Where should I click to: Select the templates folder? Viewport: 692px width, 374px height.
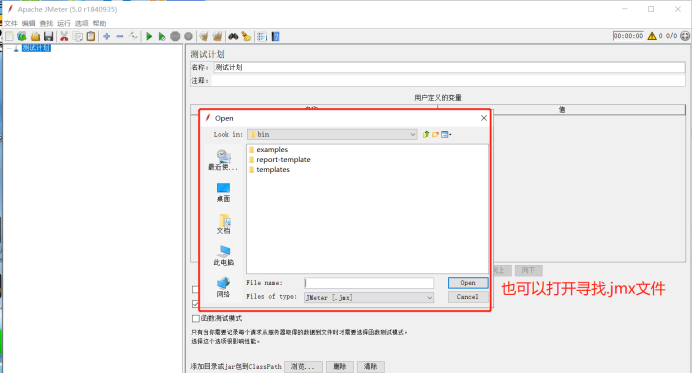[x=269, y=170]
